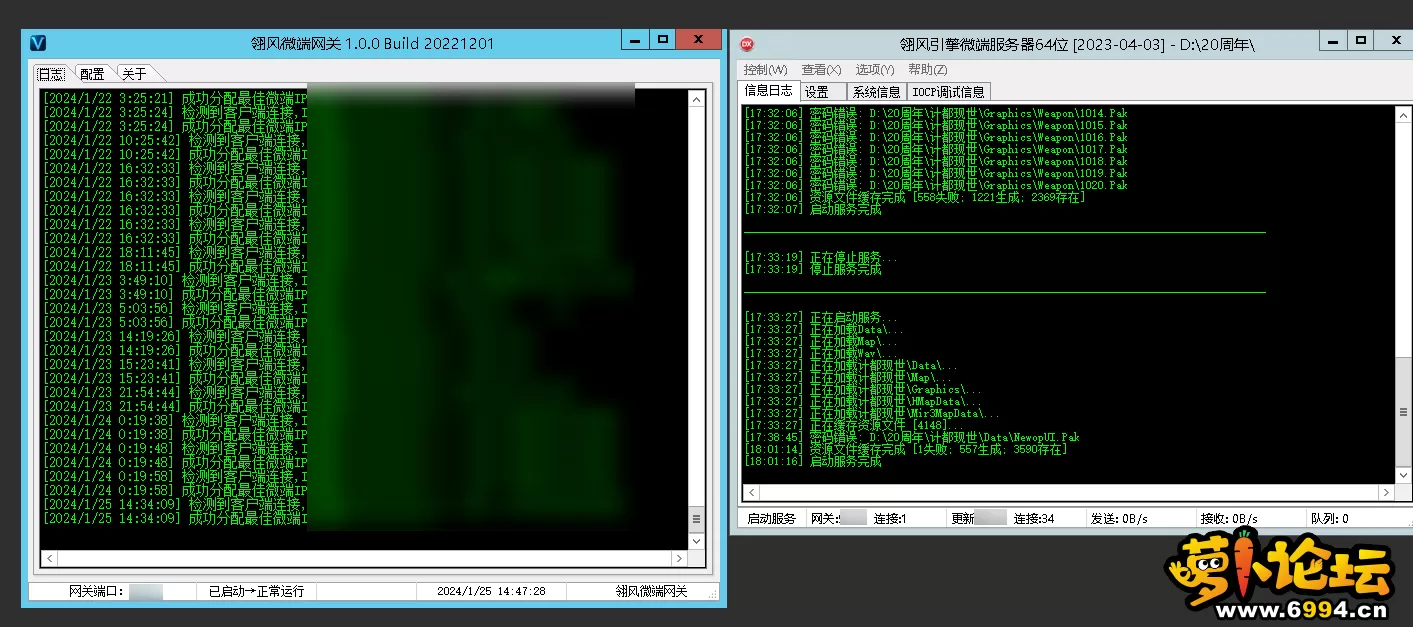Select the [2024/1/25 14:34:09] 检测到客户端连接 line
This screenshot has width=1413, height=627.
[x=175, y=505]
